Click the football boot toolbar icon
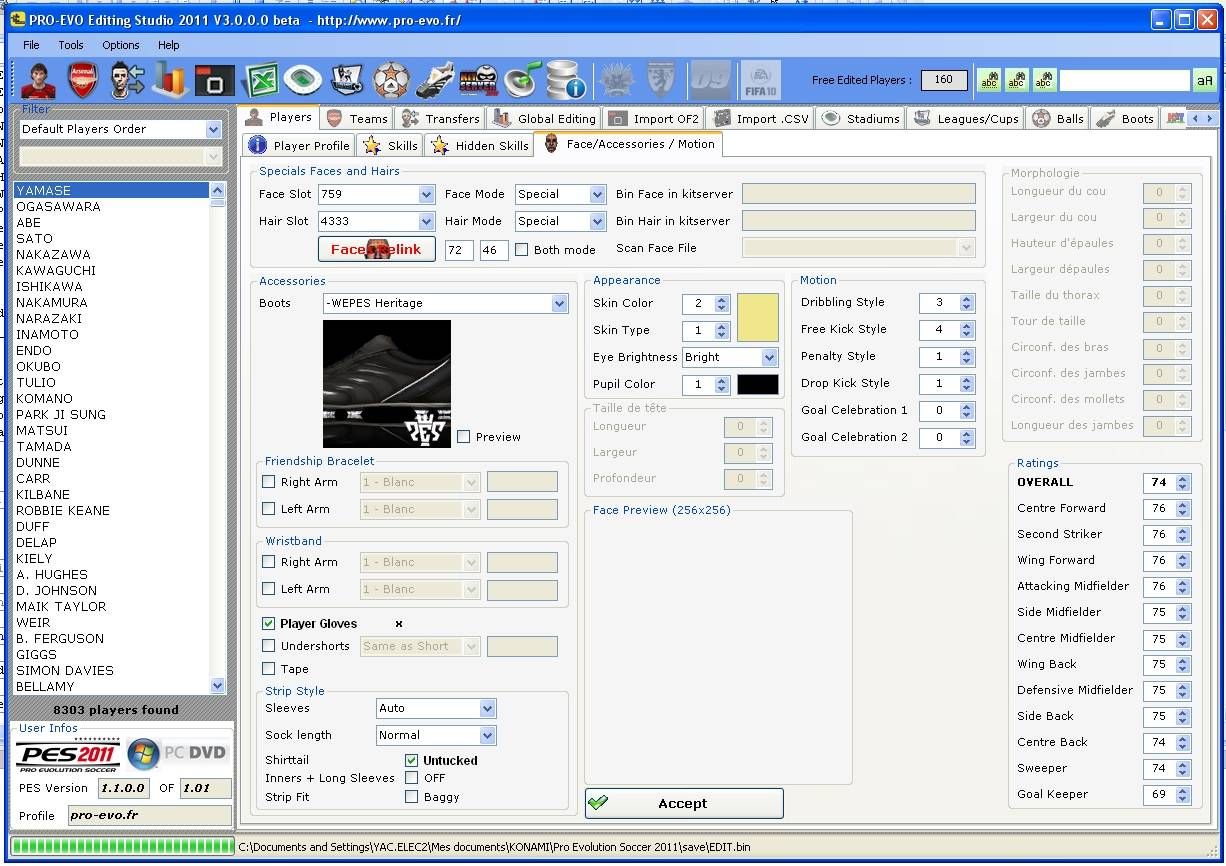This screenshot has width=1226, height=866. point(435,79)
